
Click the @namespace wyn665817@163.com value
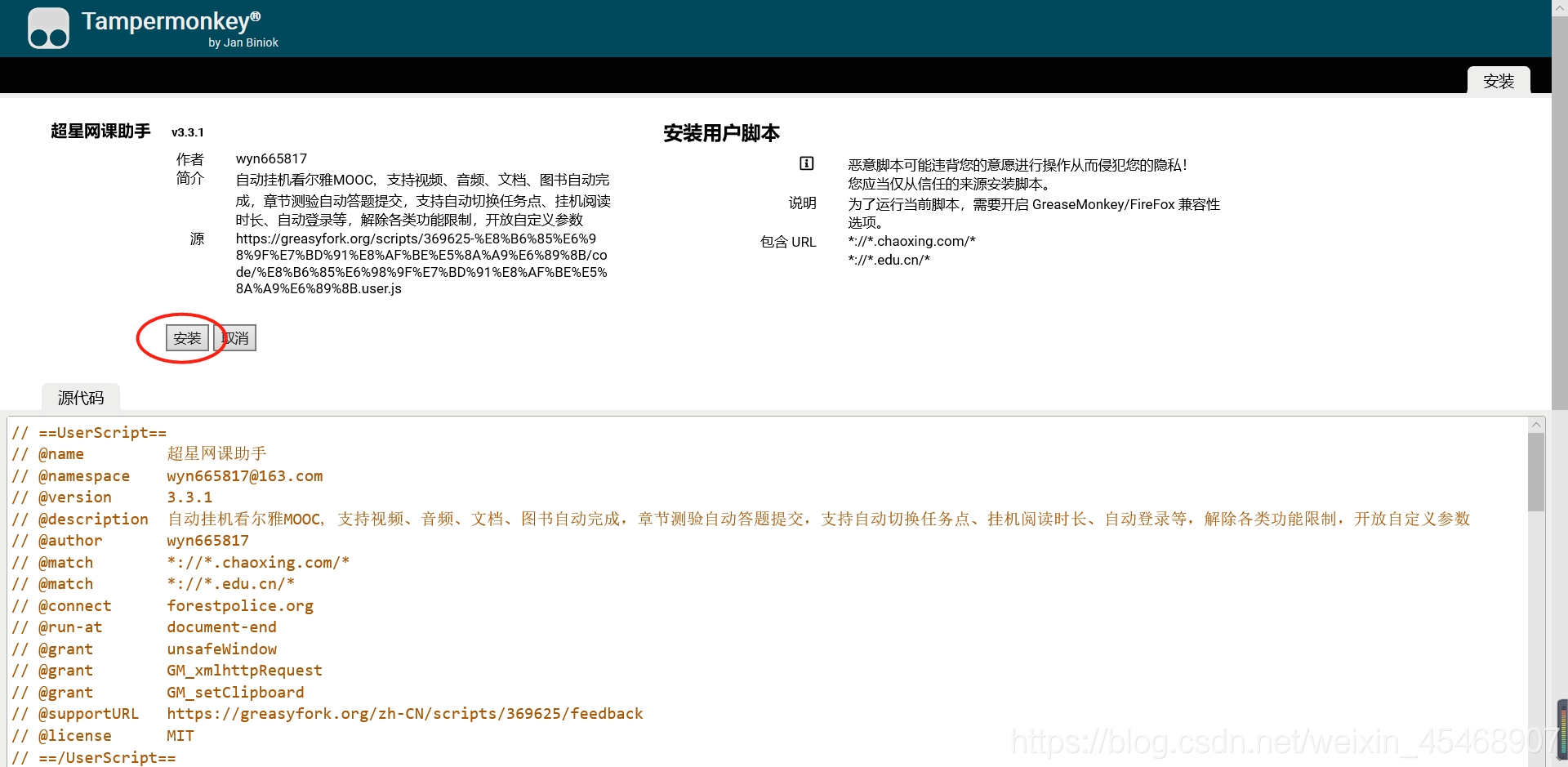pos(245,476)
